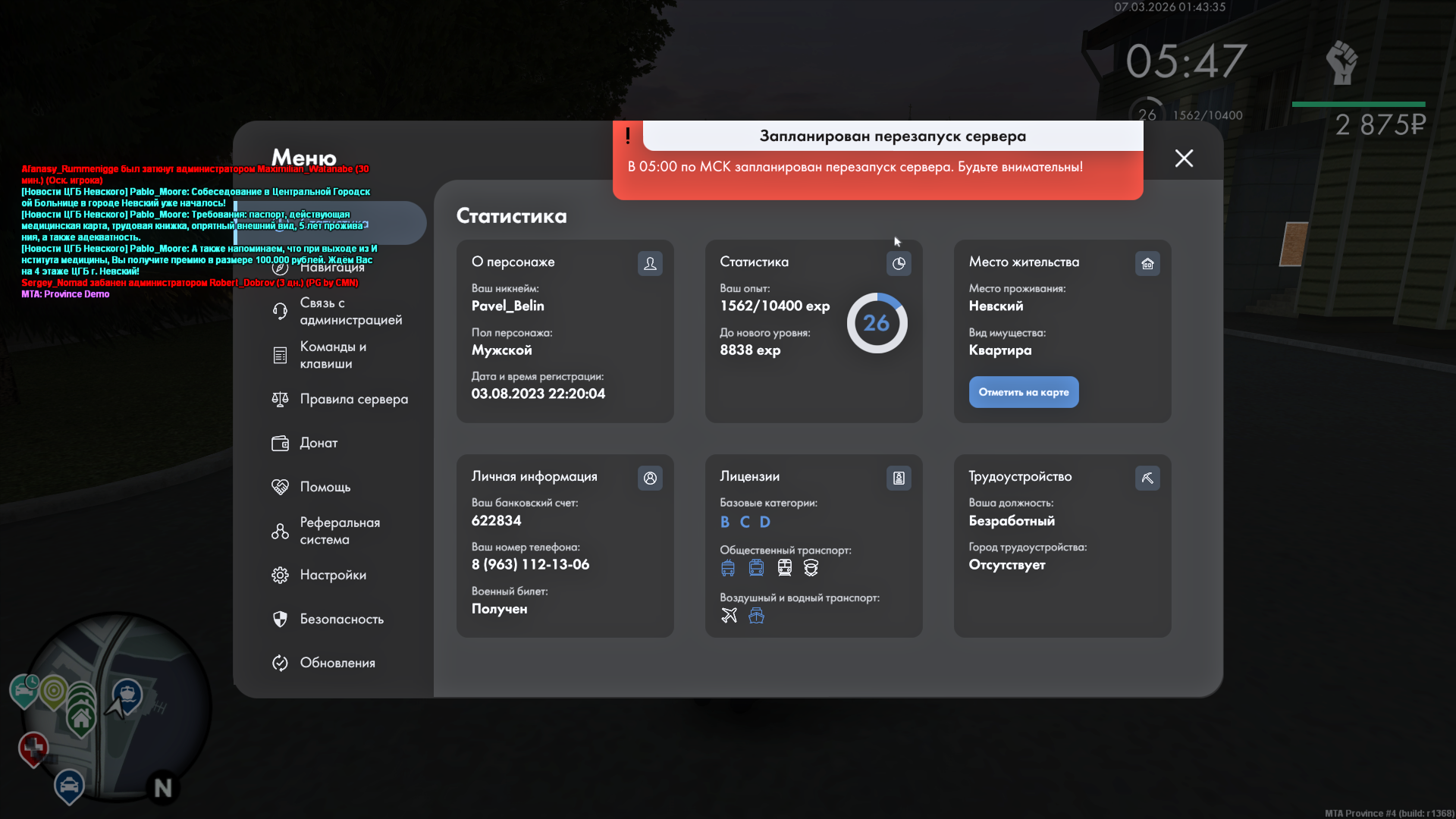
Task: Close the menu with the X button
Action: click(x=1184, y=158)
